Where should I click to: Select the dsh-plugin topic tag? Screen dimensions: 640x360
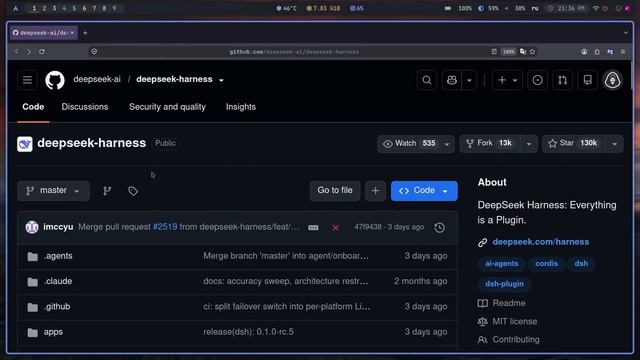click(504, 284)
